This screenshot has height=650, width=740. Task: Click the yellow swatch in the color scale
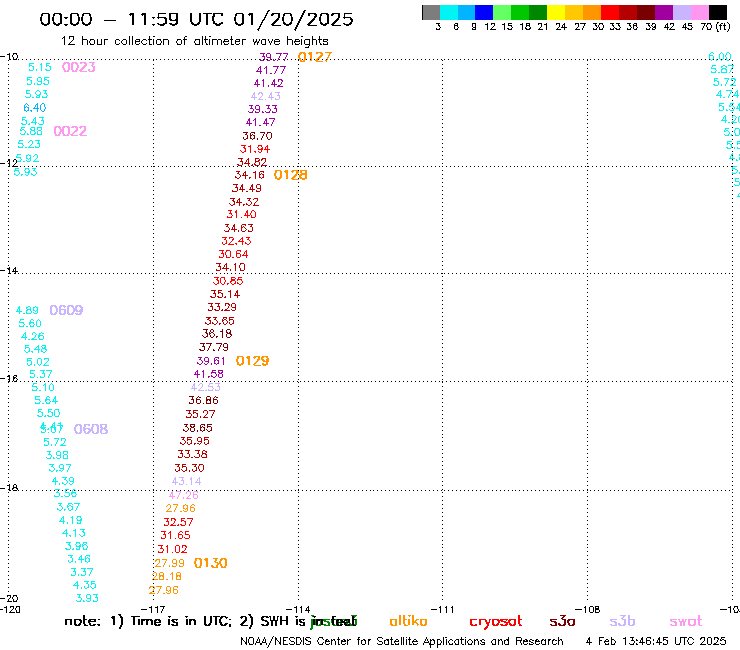click(556, 12)
